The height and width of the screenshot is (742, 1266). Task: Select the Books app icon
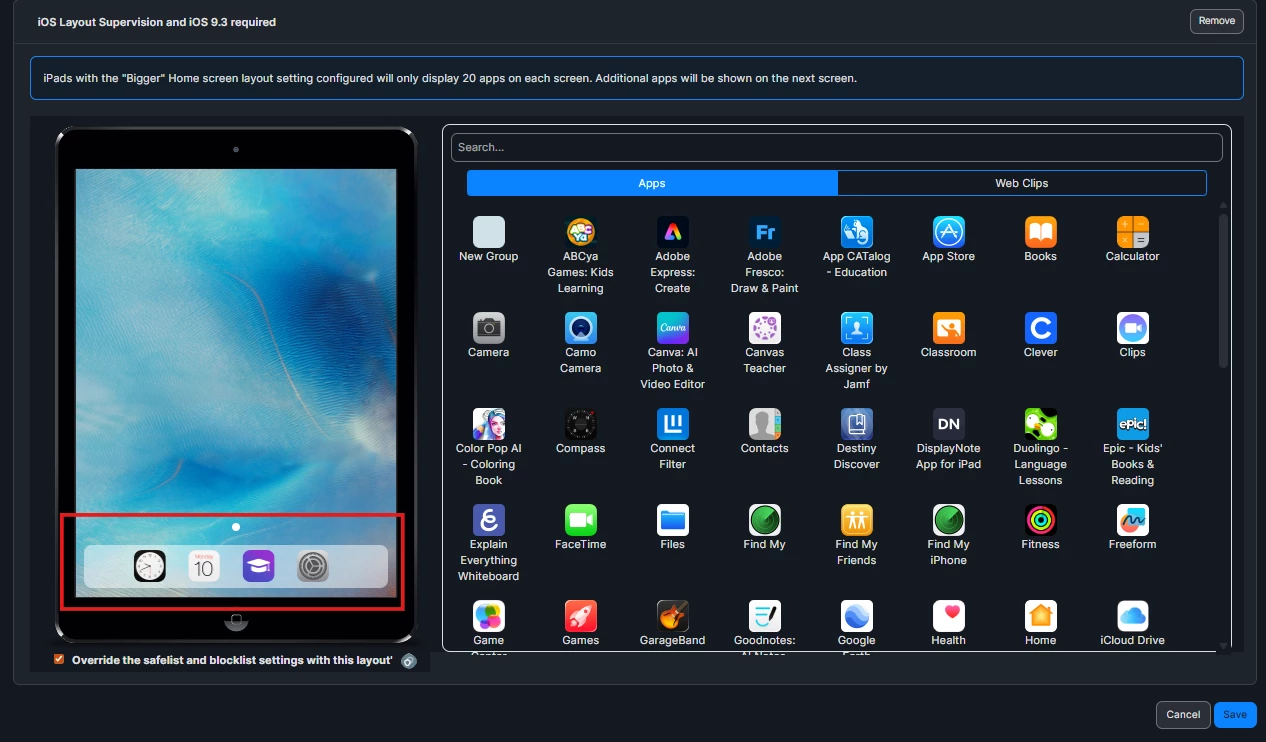click(x=1040, y=232)
